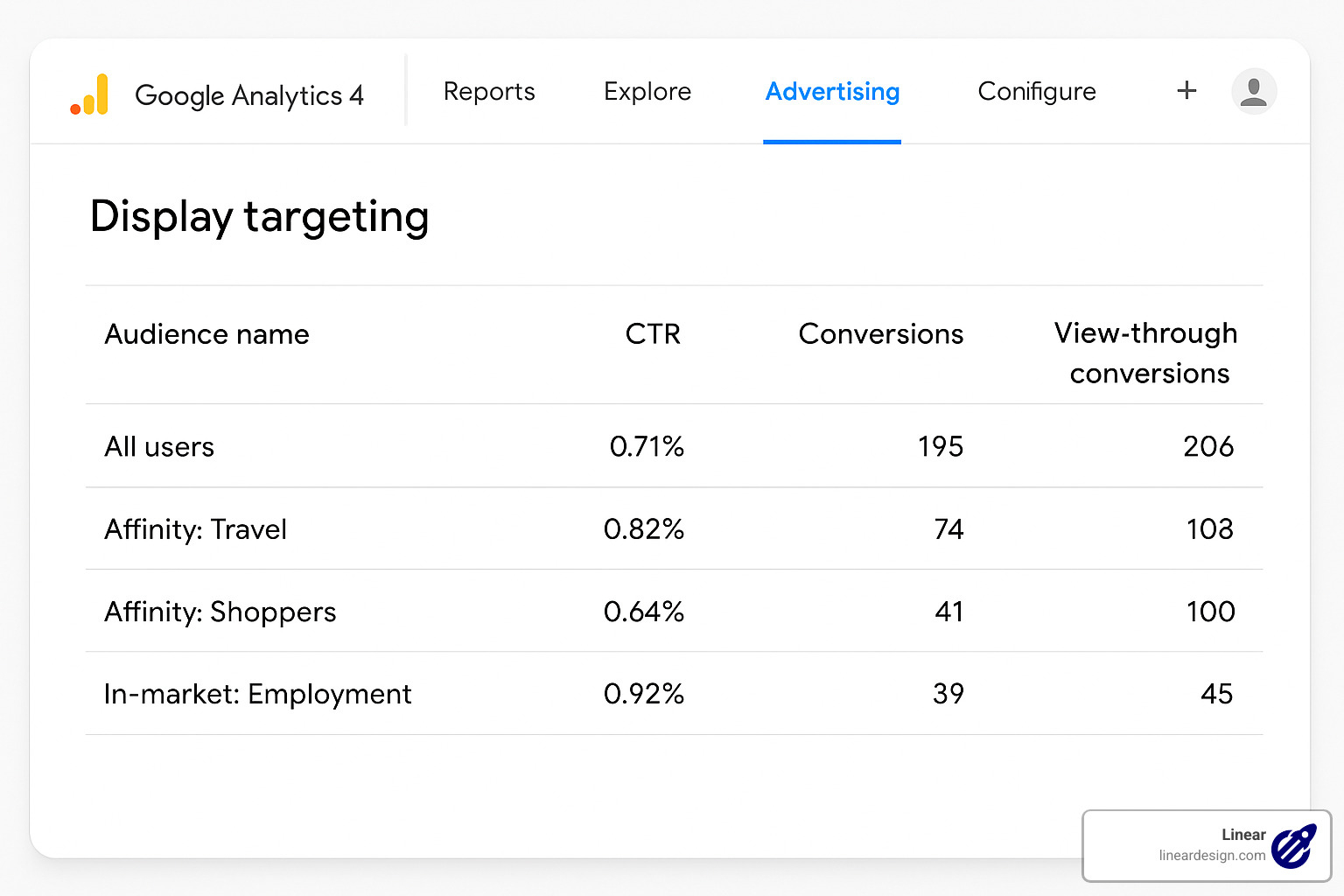Select the Audience name column header
Image resolution: width=1344 pixels, height=896 pixels.
(206, 333)
